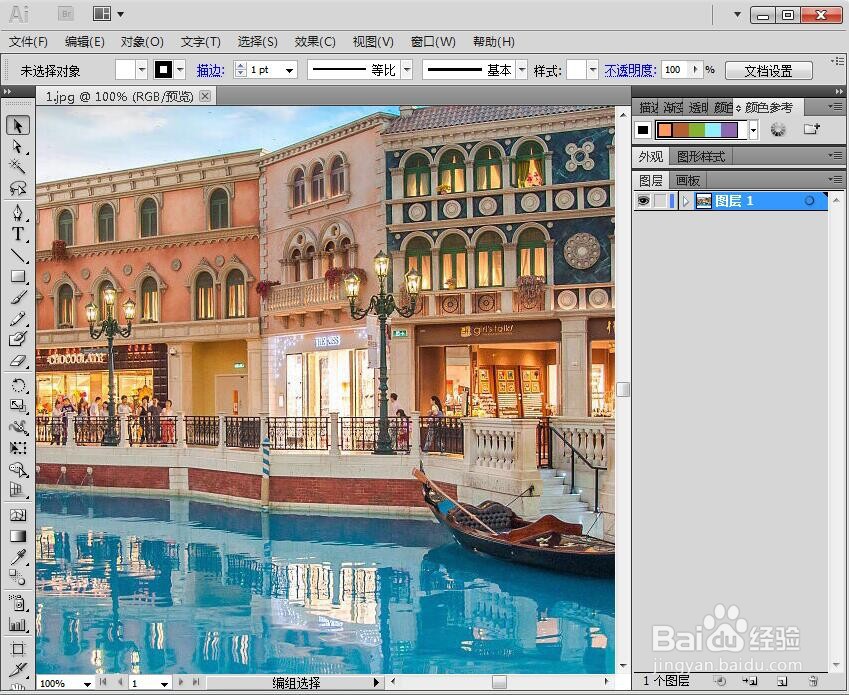Switch to the 图形样式 tab
849x695 pixels.
pyautogui.click(x=701, y=157)
